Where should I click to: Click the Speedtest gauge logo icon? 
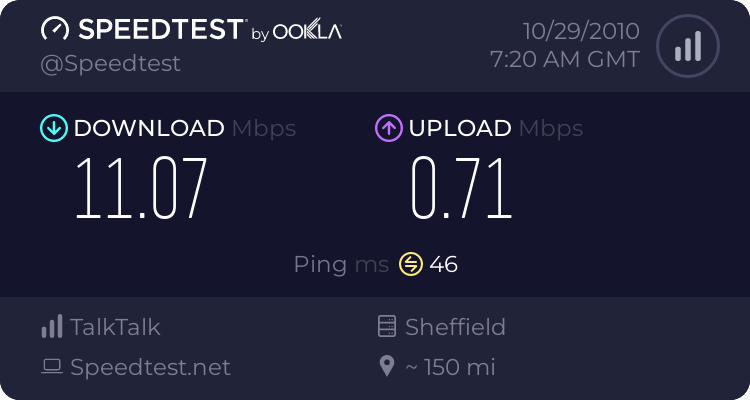tap(56, 29)
